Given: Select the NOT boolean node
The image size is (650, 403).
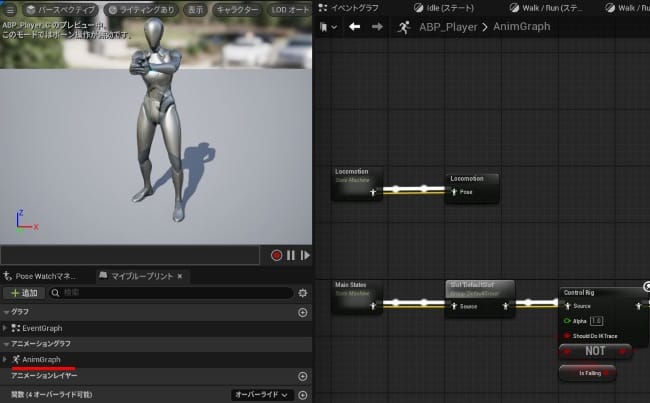Looking at the screenshot, I should (595, 352).
